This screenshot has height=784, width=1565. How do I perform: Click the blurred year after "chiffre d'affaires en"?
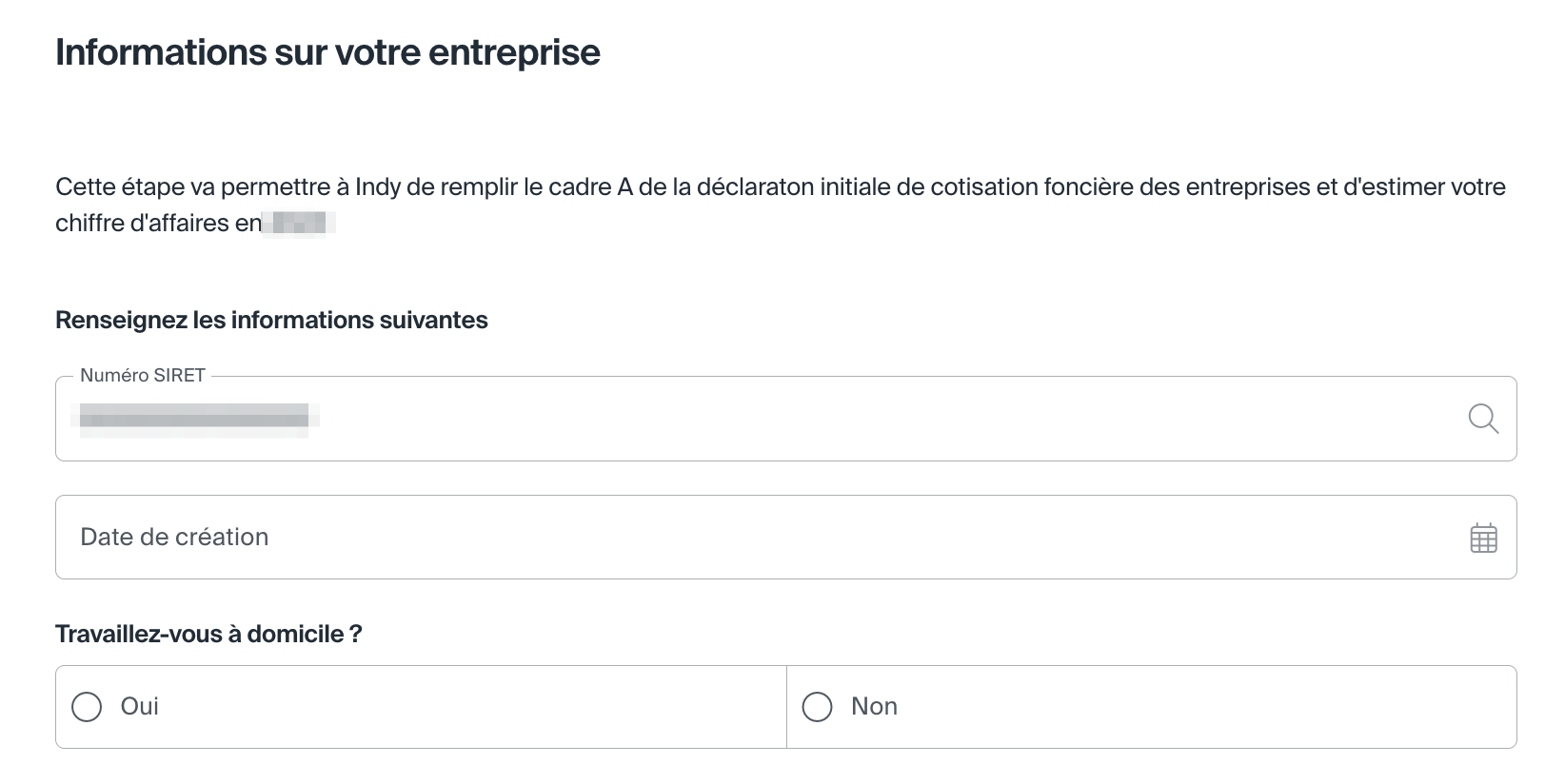click(x=299, y=224)
